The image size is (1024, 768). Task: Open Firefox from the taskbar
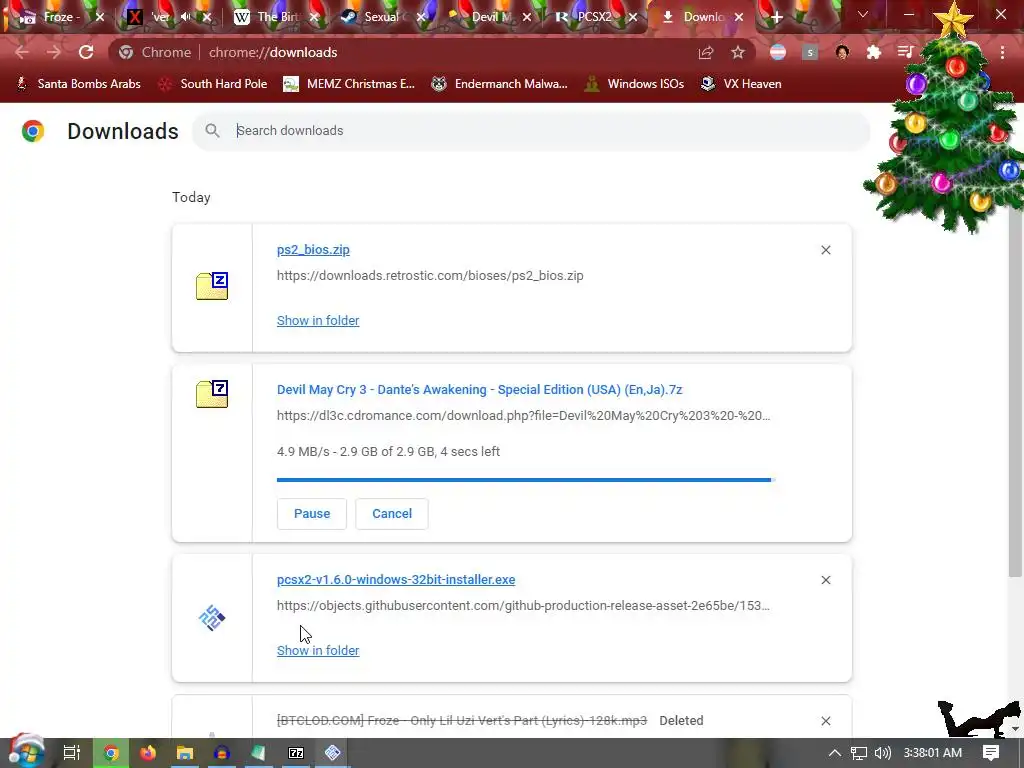[x=148, y=753]
